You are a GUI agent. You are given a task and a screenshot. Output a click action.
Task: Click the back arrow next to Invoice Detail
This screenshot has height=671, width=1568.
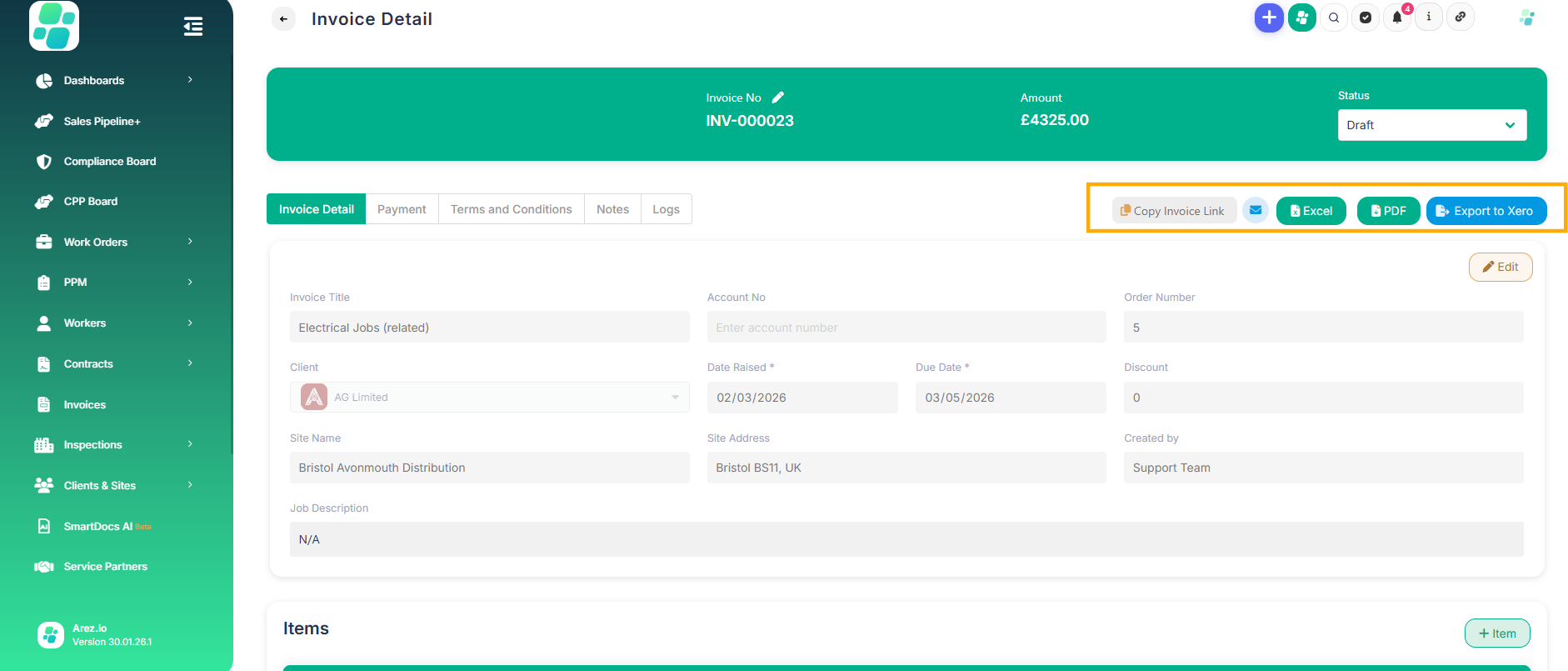284,18
